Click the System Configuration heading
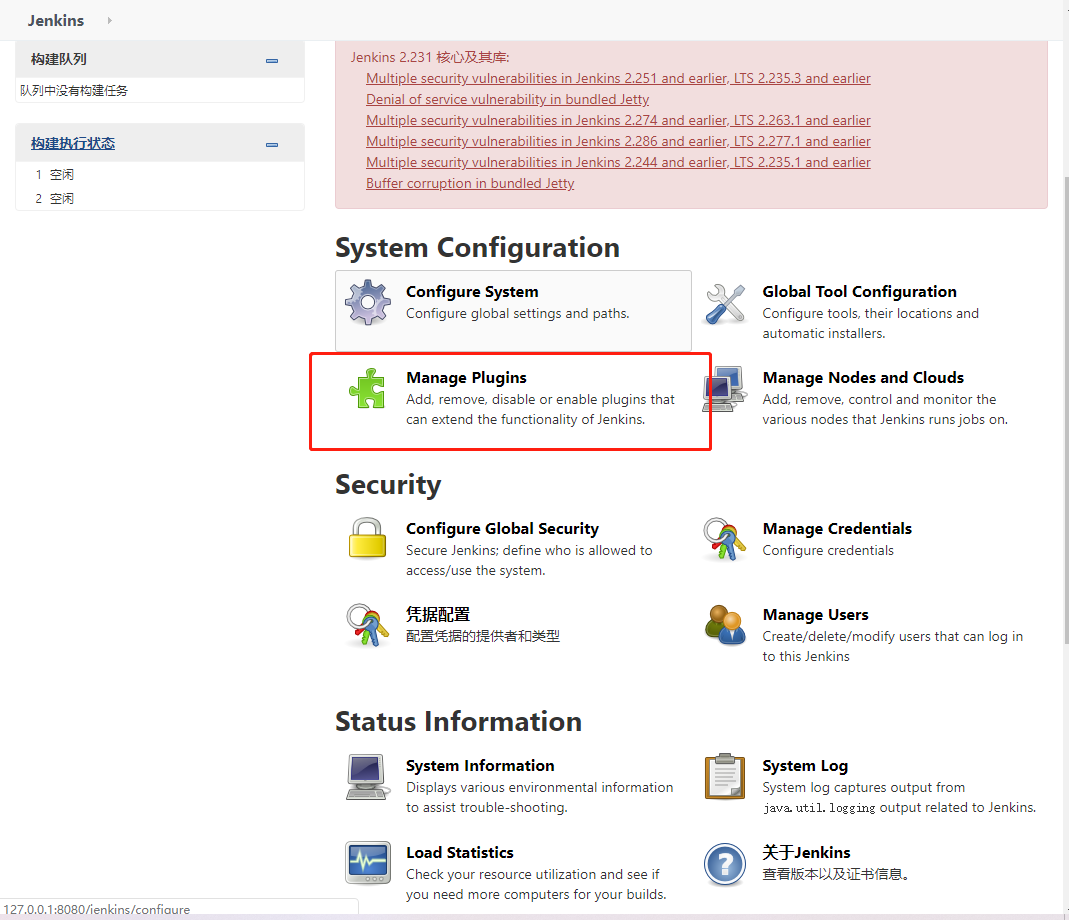Screen dimensions: 1069x920 (x=477, y=247)
